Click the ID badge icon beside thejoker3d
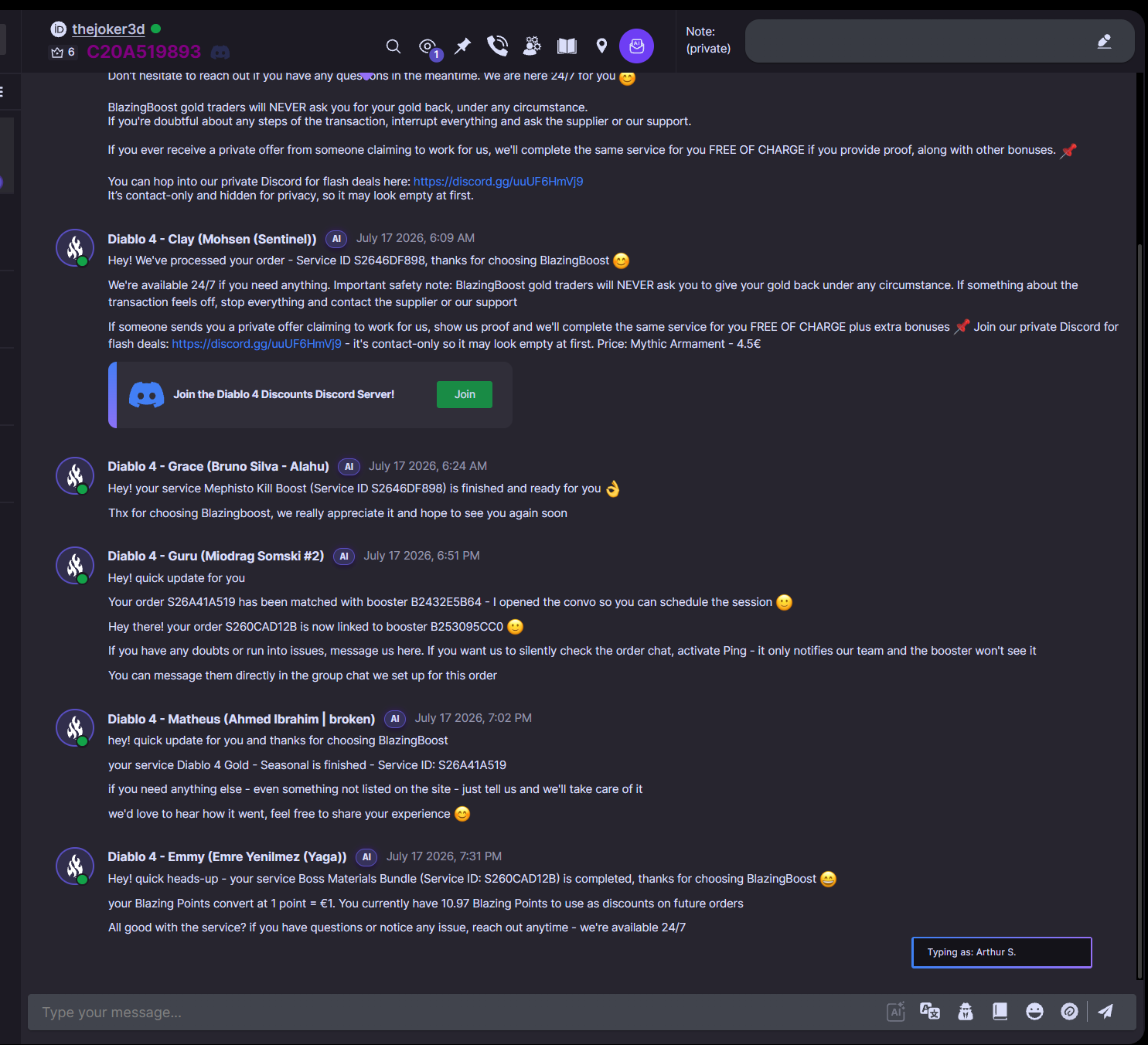Viewport: 1148px width, 1045px height. tap(59, 29)
